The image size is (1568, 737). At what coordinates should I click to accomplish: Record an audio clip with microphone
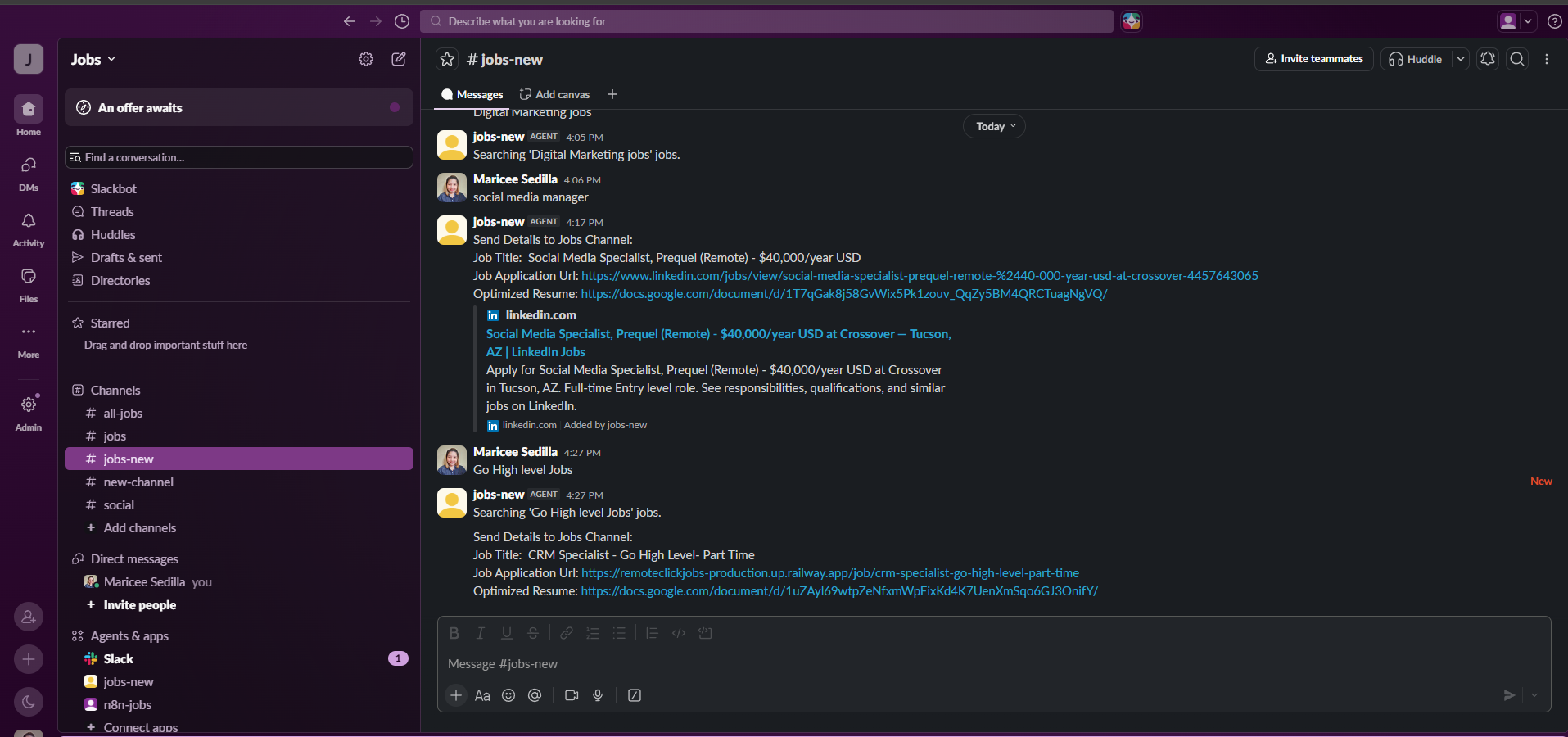pos(598,695)
